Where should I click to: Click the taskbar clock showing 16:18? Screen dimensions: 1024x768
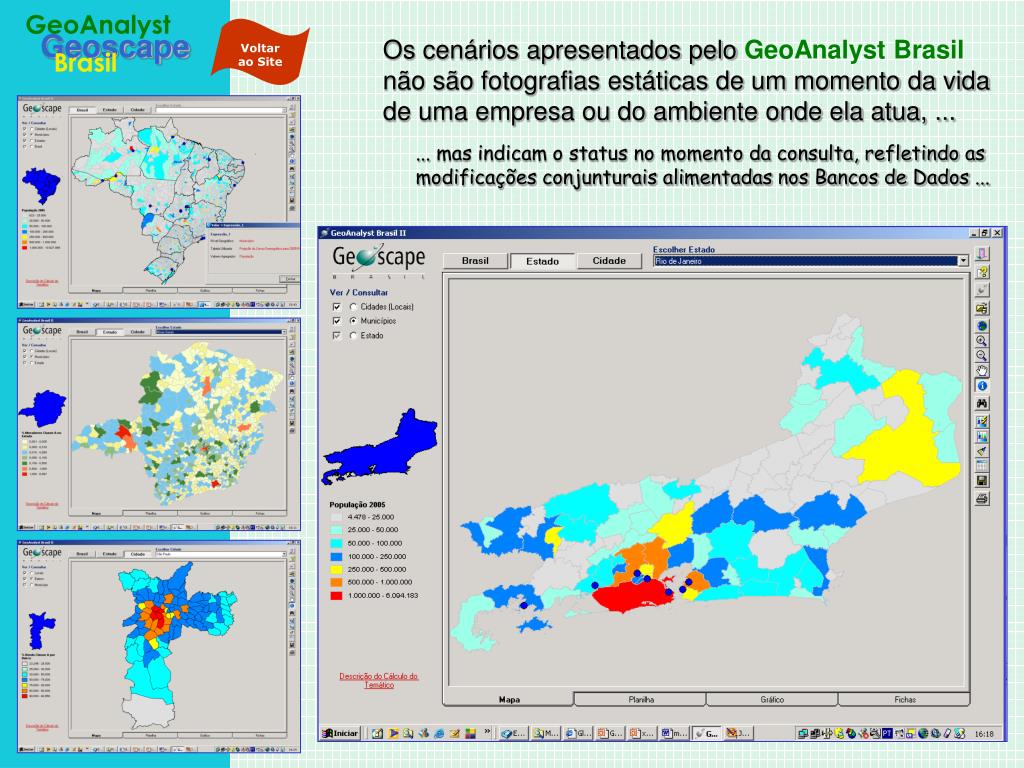tap(984, 734)
